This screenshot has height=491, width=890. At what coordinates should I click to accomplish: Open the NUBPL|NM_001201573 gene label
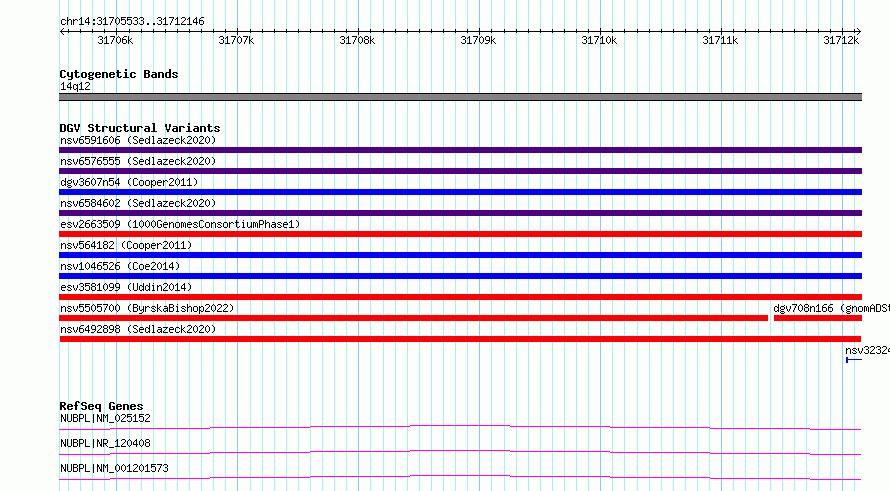point(114,468)
